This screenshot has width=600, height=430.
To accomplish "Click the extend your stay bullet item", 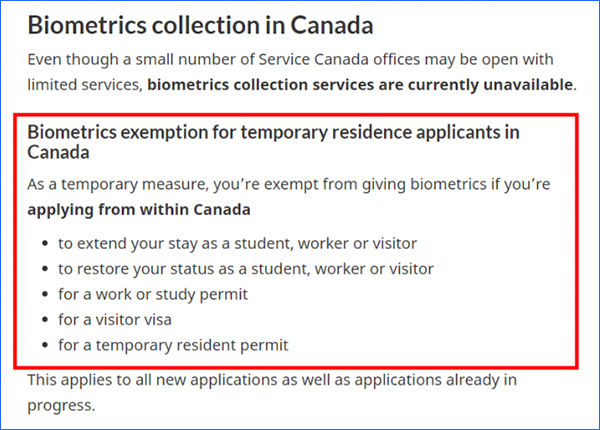I will point(237,243).
